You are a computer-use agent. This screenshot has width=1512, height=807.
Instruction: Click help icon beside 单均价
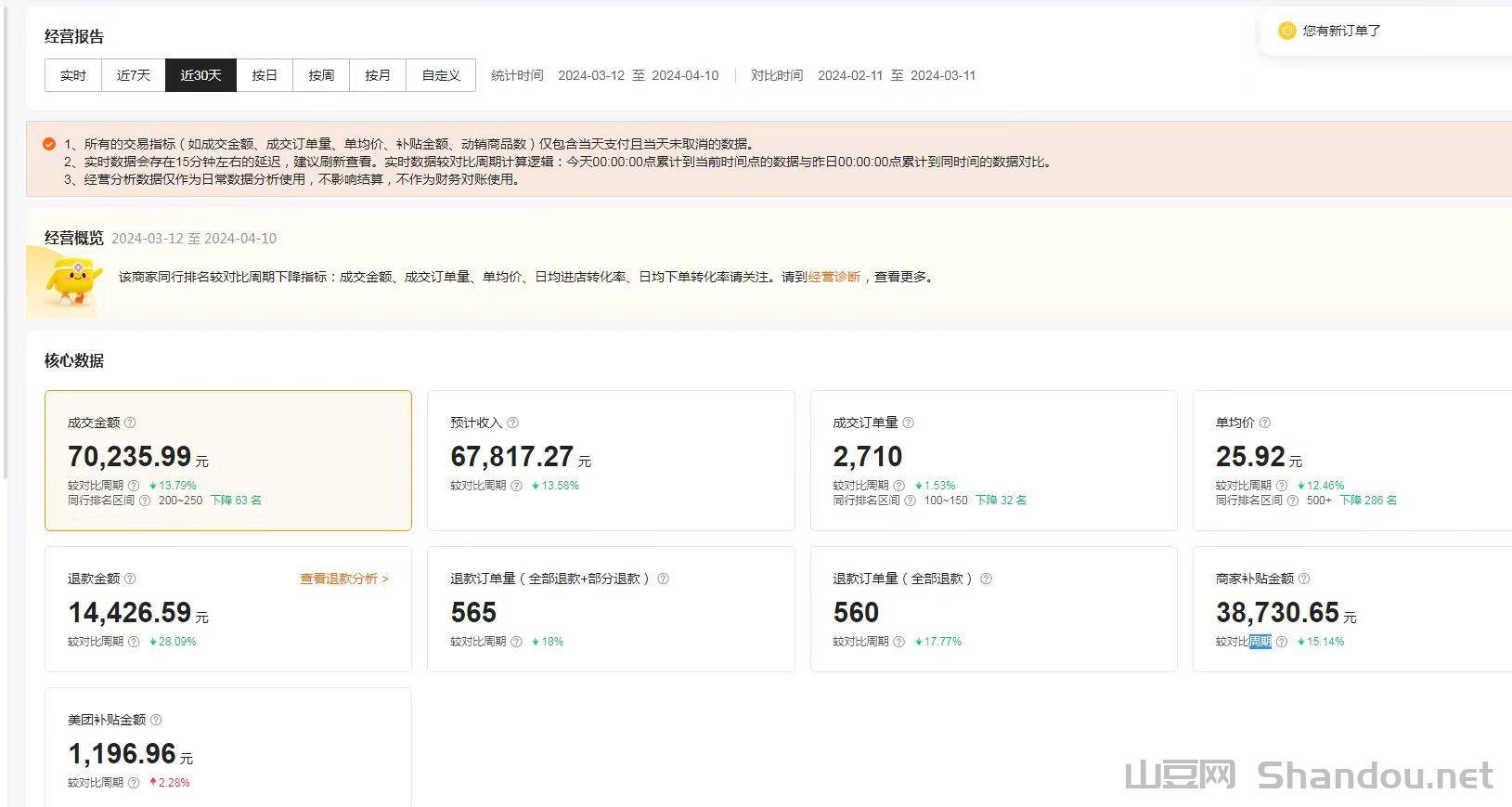[1264, 423]
